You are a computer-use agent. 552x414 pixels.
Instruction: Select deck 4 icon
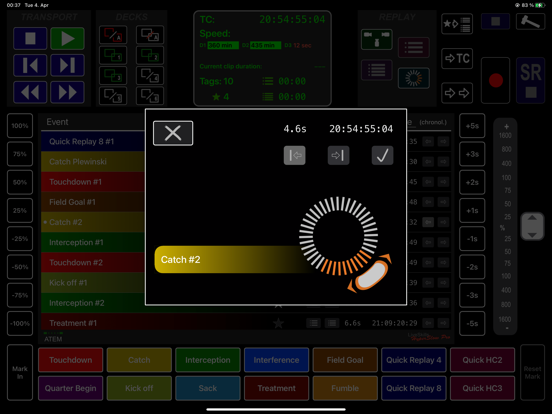click(150, 75)
